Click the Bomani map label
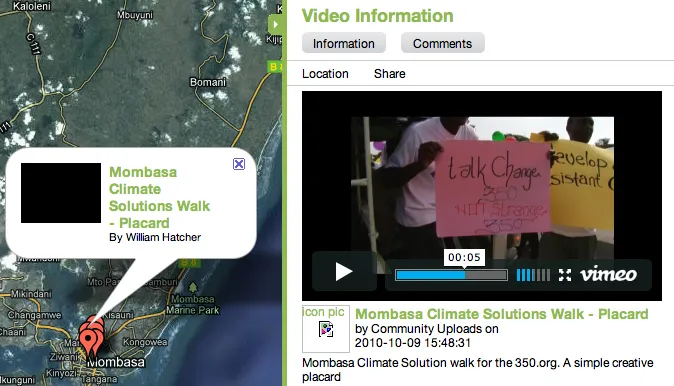The image size is (674, 386). [208, 82]
